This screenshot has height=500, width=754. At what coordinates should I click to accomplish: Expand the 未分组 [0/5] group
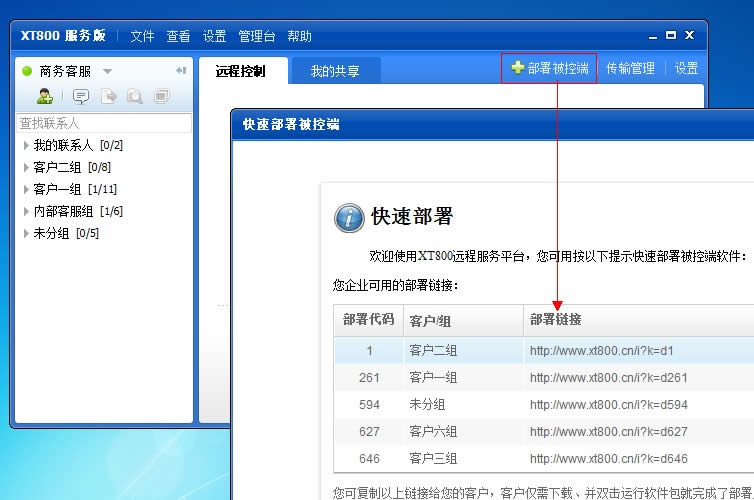pyautogui.click(x=26, y=234)
